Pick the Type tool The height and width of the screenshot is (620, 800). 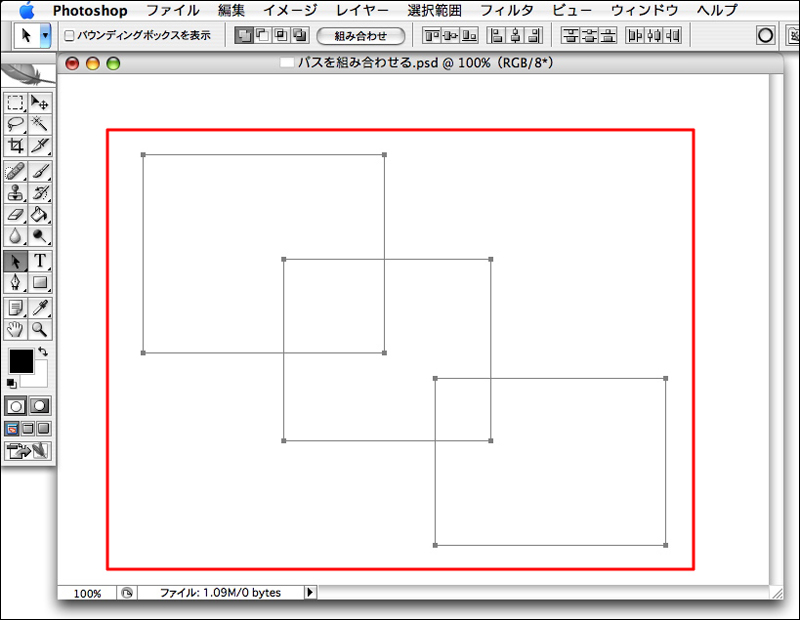point(40,261)
